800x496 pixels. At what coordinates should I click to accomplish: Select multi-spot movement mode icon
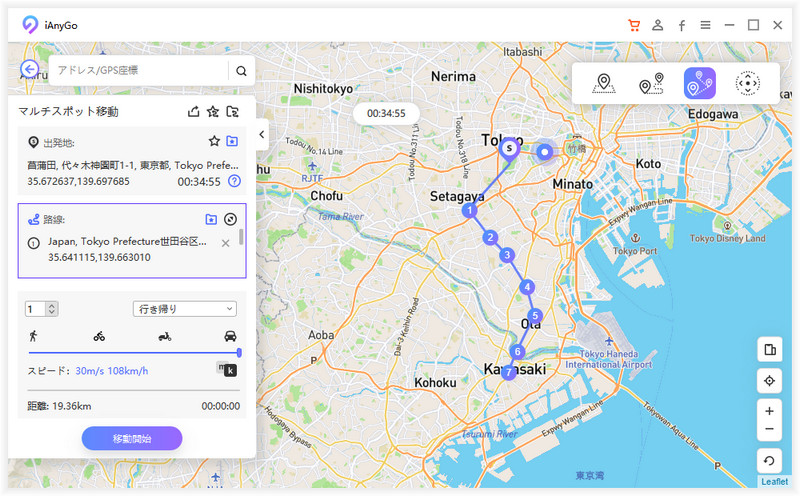[699, 84]
